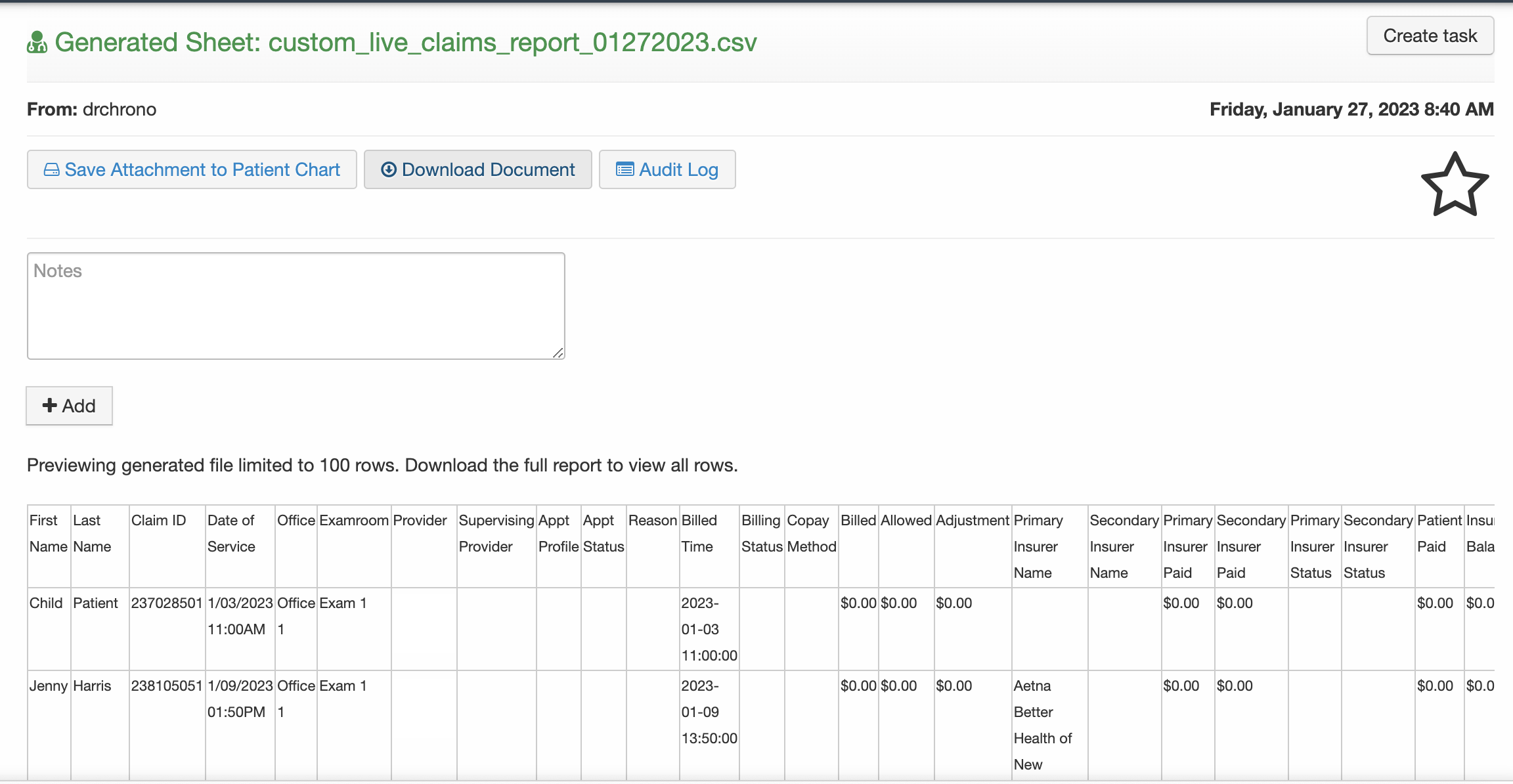Save Attachment to Patient Chart
The image size is (1513, 784).
[x=192, y=169]
